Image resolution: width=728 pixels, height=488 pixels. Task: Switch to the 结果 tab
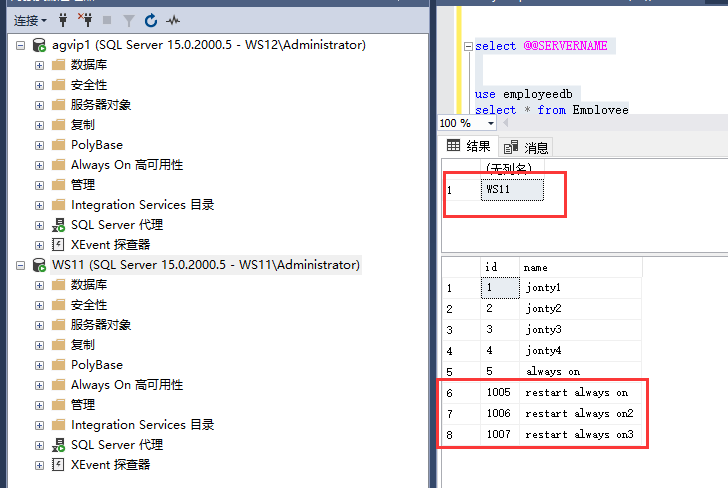[468, 146]
